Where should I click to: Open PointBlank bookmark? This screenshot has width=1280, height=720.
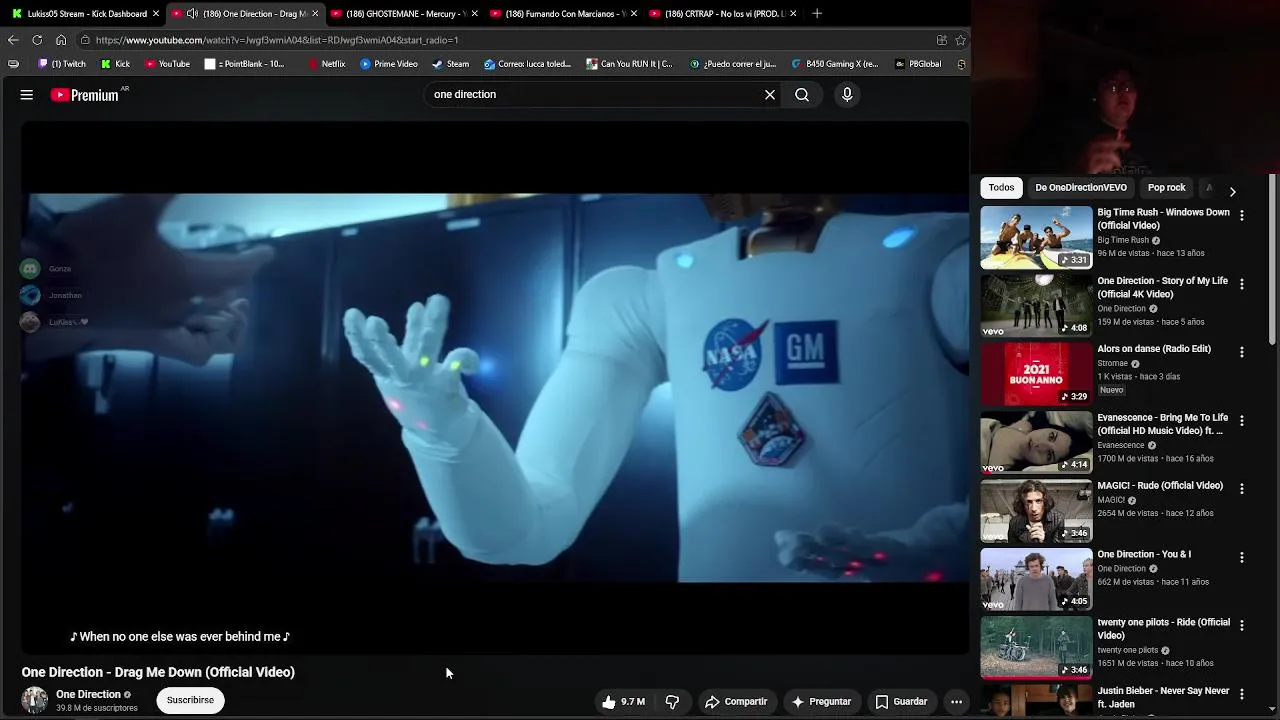coord(244,64)
